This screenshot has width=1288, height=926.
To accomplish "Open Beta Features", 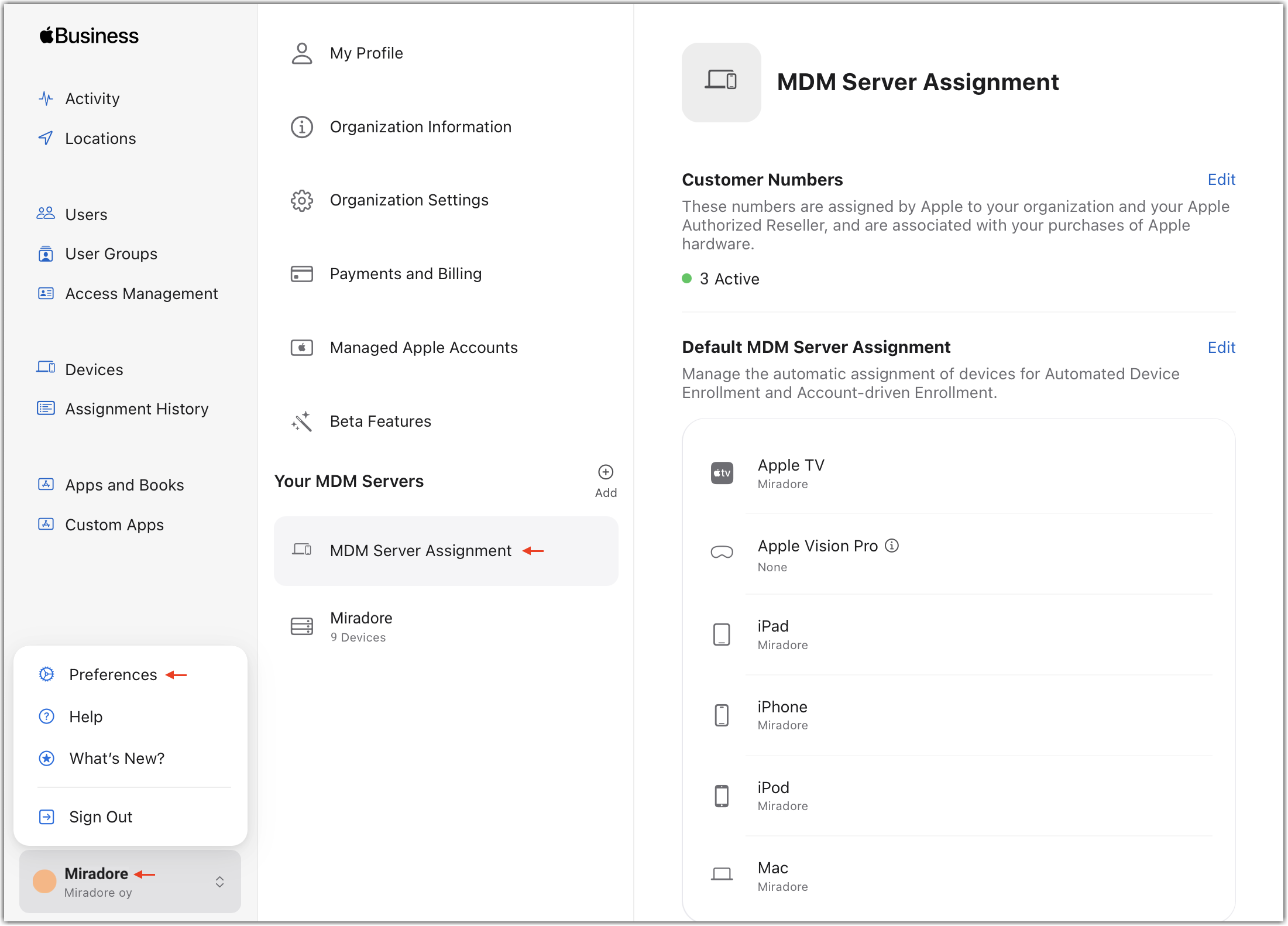I will (x=380, y=421).
